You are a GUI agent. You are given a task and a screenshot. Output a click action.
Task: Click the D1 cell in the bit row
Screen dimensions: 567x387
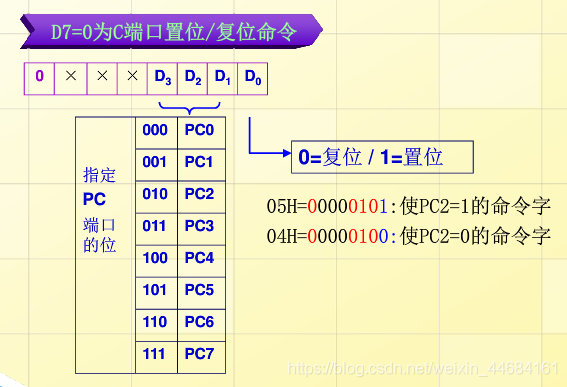coord(222,78)
